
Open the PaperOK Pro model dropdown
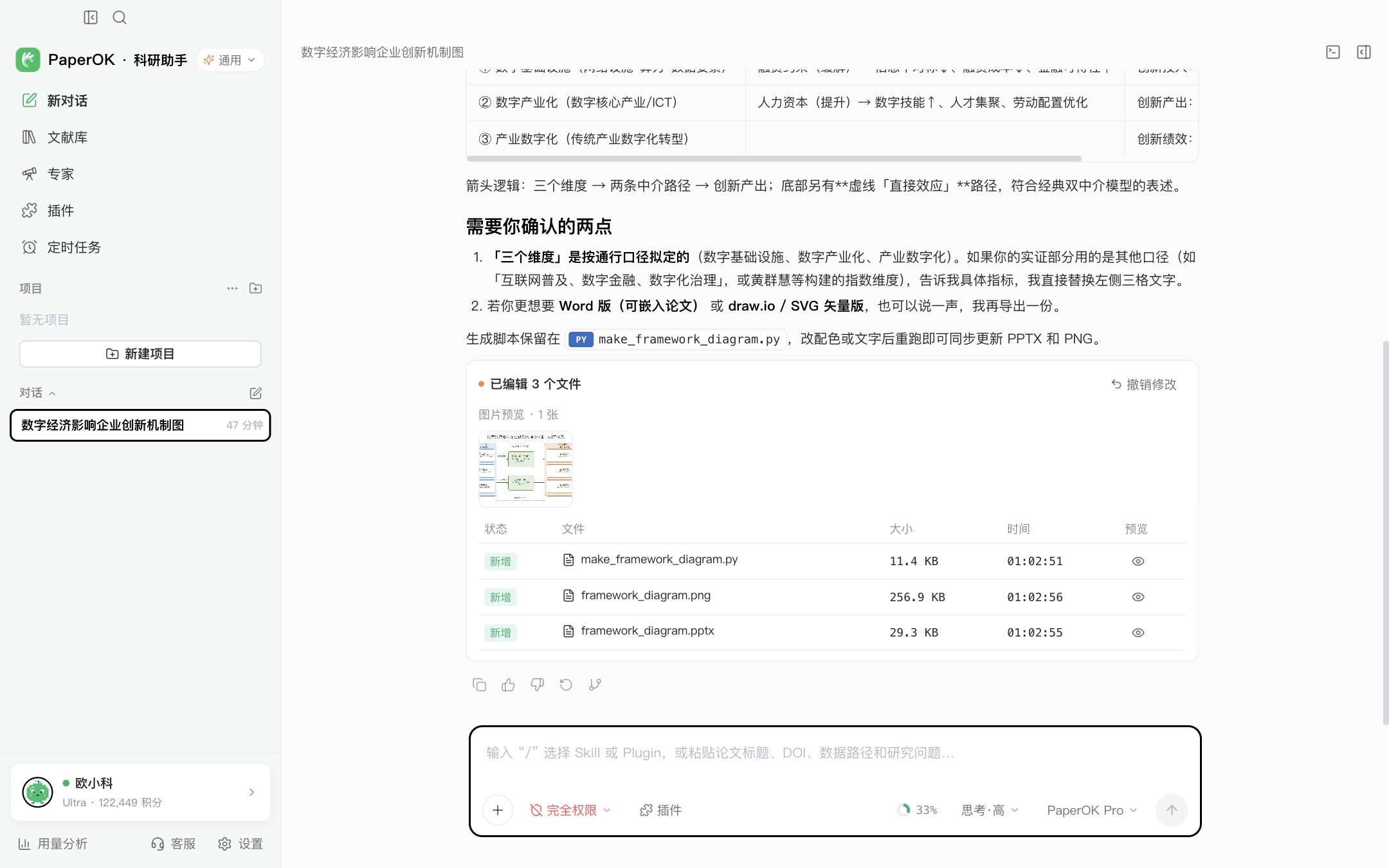click(1092, 810)
